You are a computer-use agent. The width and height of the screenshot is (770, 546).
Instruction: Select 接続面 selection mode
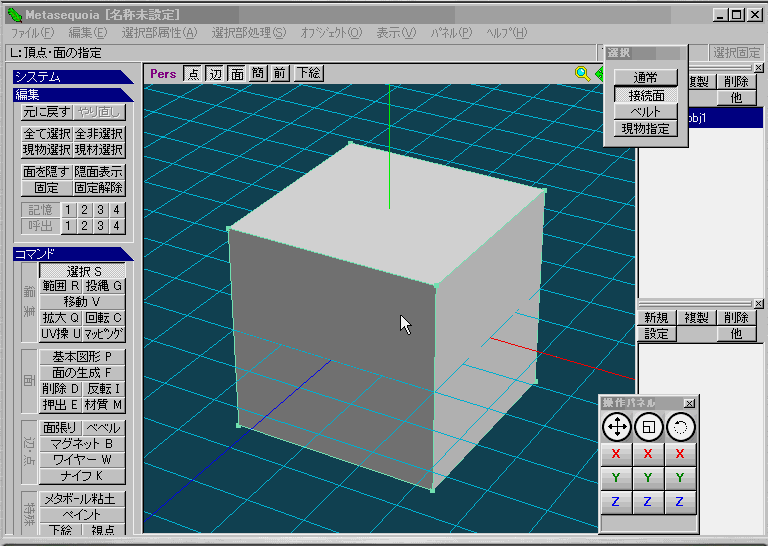point(645,95)
